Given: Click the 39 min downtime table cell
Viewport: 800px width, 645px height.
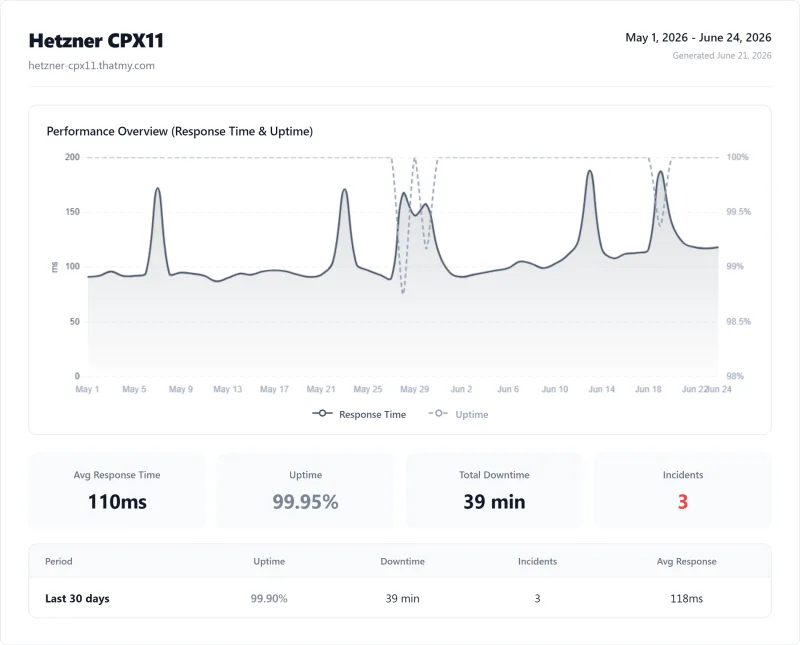Looking at the screenshot, I should coord(403,599).
